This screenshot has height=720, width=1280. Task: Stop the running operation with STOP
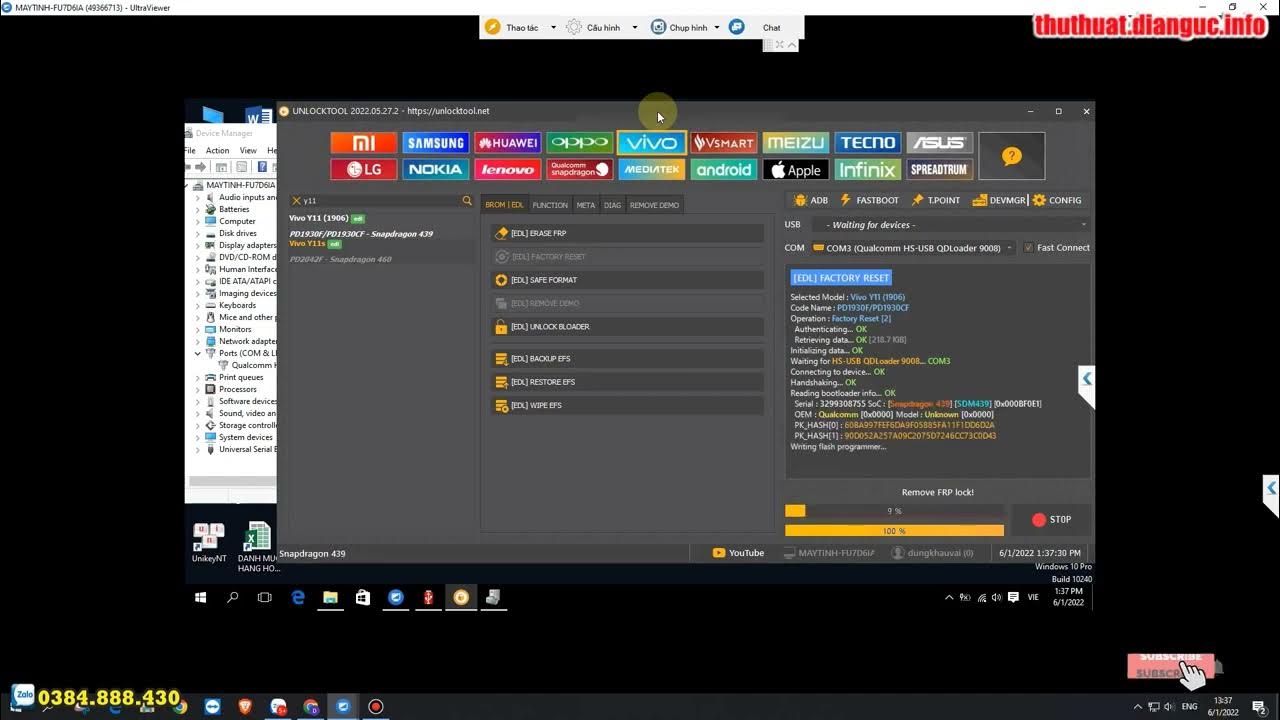[x=1051, y=520]
